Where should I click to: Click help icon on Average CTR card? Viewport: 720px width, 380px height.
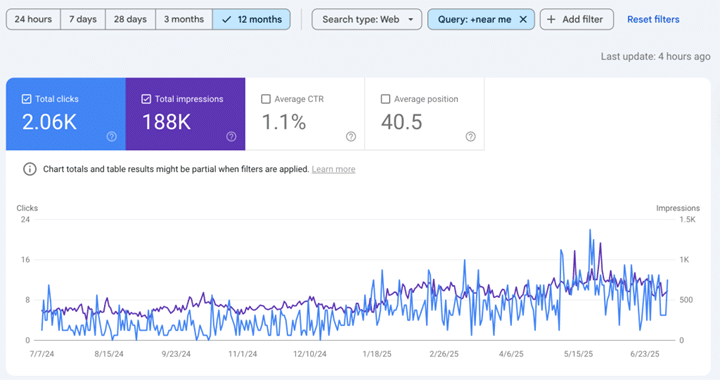tap(351, 136)
